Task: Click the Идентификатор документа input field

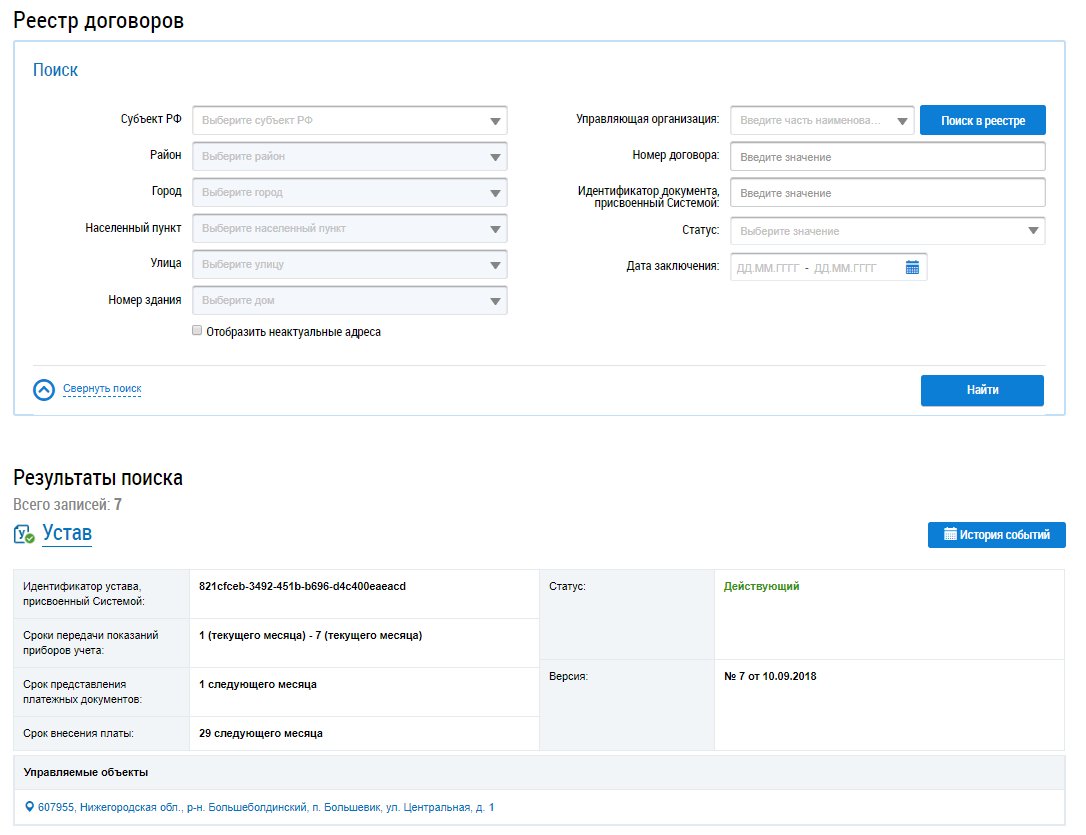Action: pos(887,193)
